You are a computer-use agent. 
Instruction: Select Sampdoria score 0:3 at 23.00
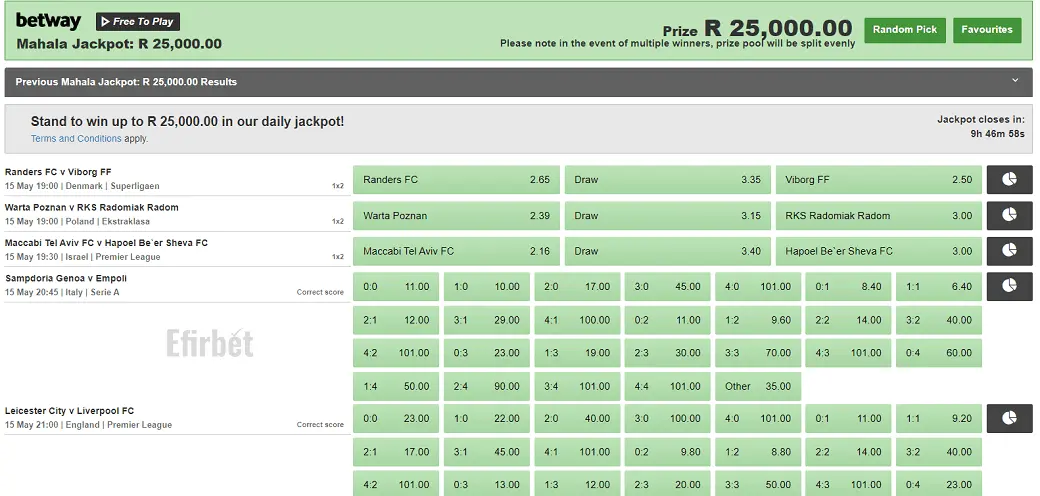click(487, 353)
